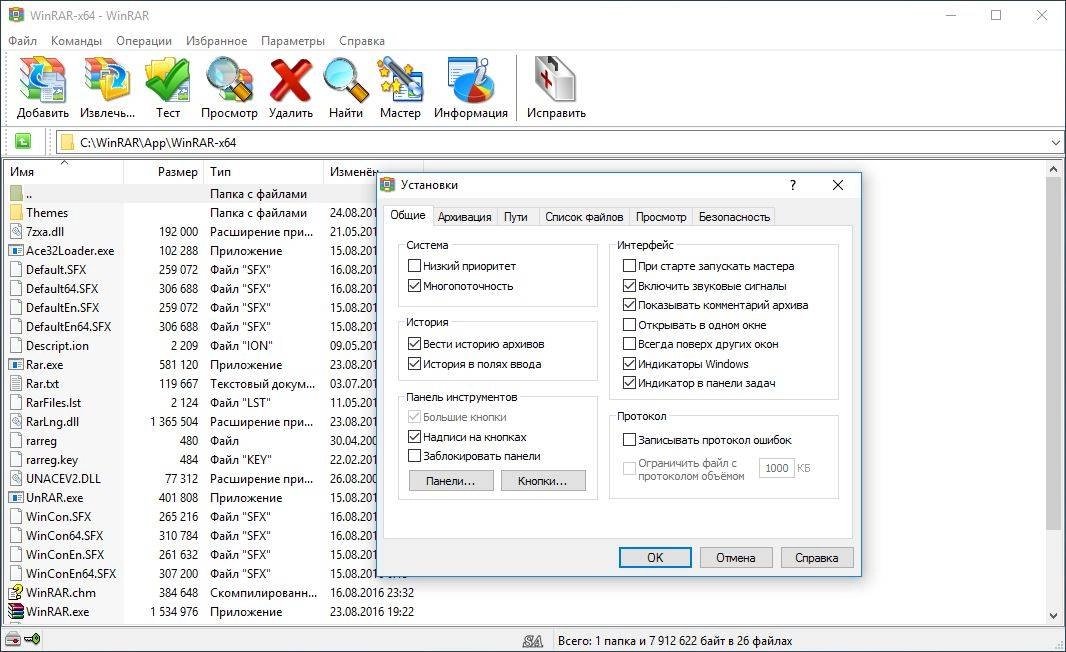Click the Панели... button
Viewport: 1066px width, 652px height.
(x=450, y=481)
